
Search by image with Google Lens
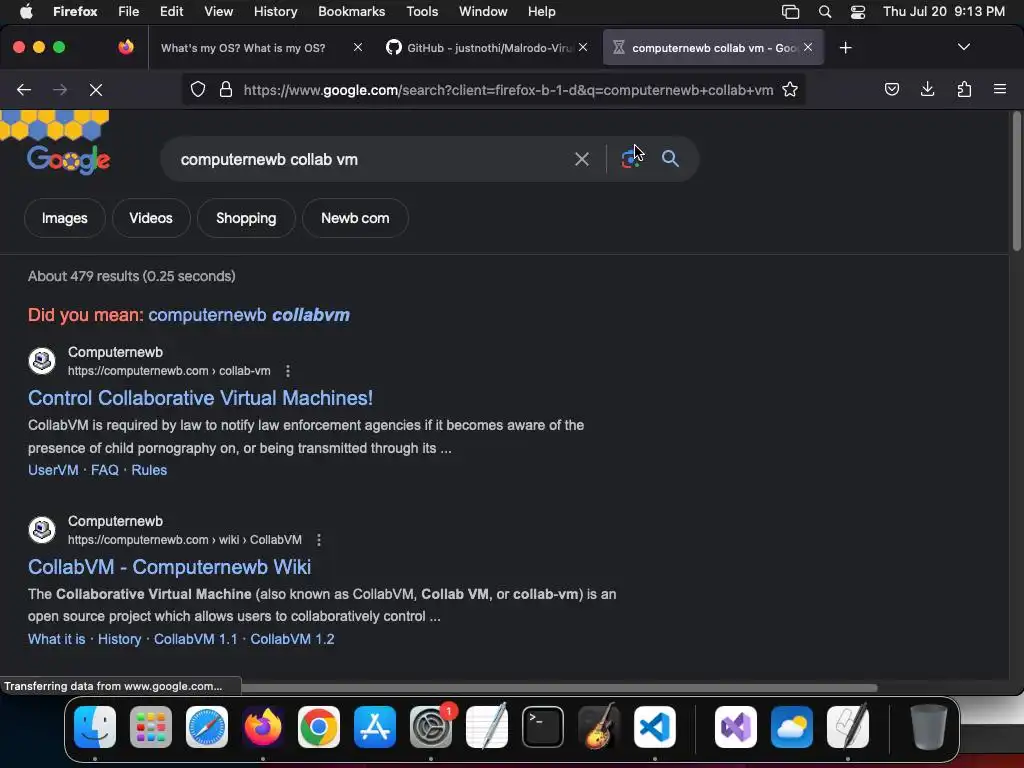coord(630,159)
